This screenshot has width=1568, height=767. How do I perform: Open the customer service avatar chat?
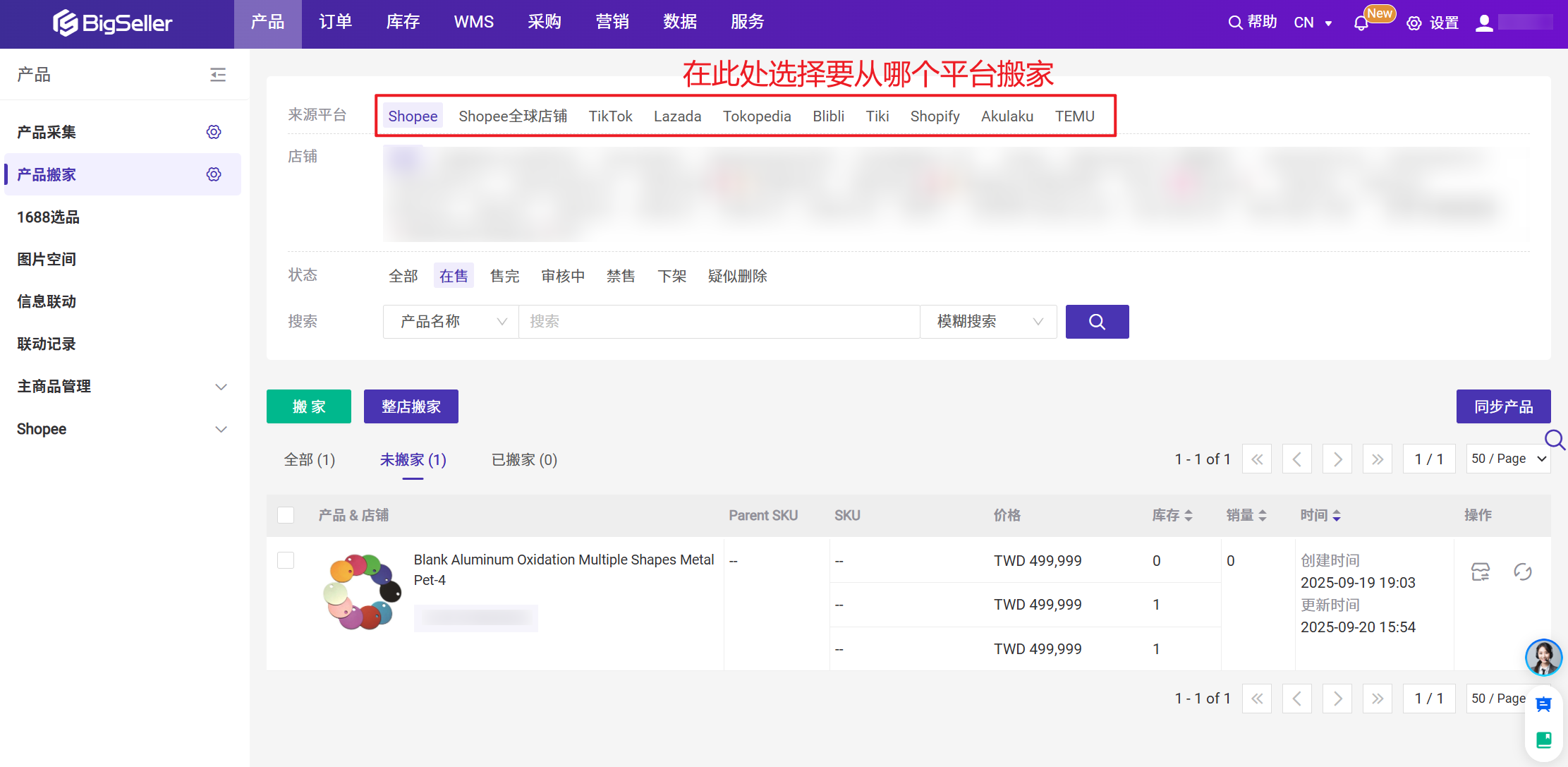click(x=1543, y=658)
